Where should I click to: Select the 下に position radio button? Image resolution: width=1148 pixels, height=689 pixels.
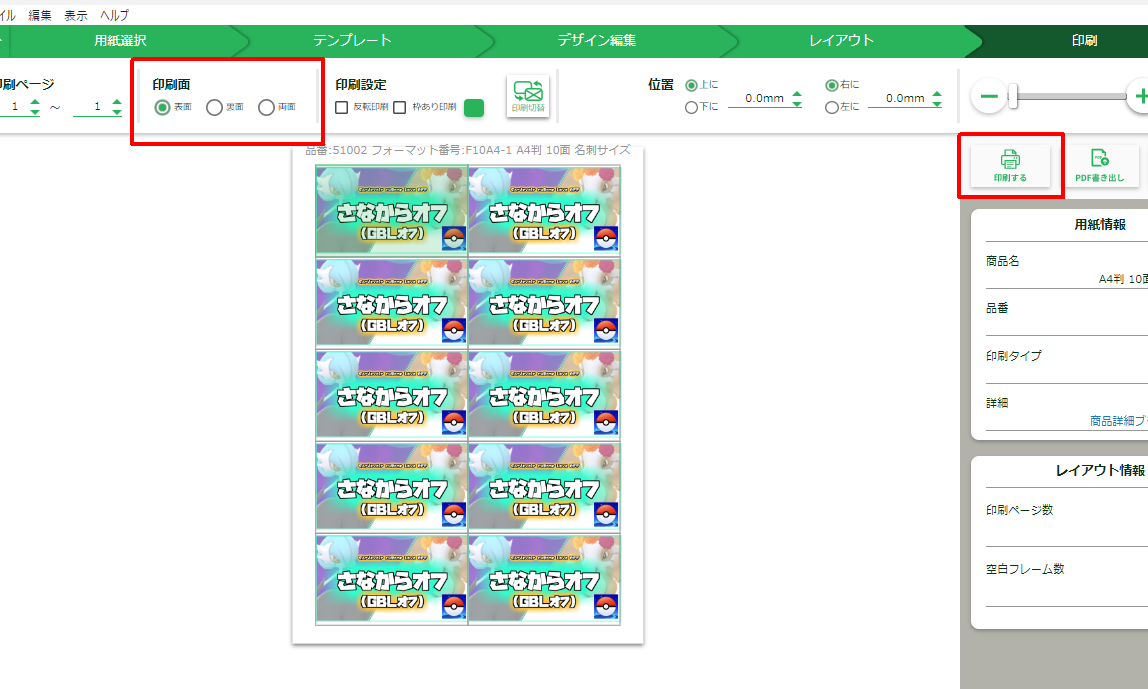point(690,108)
